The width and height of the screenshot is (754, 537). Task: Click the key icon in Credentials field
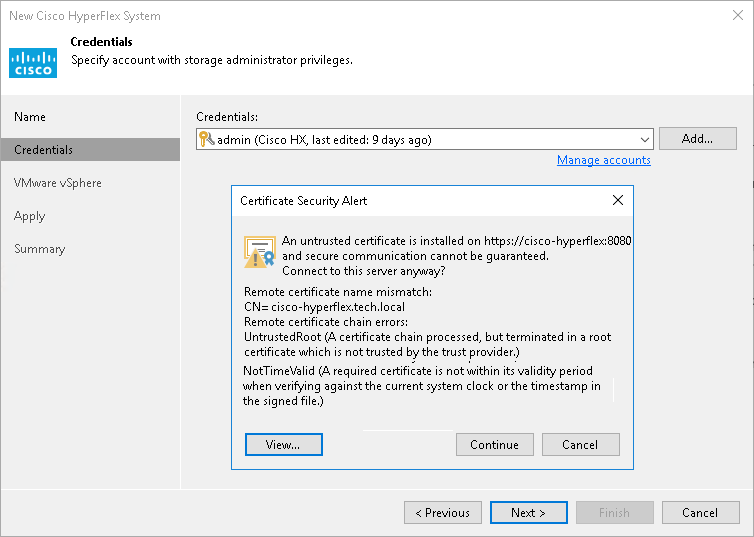[206, 140]
